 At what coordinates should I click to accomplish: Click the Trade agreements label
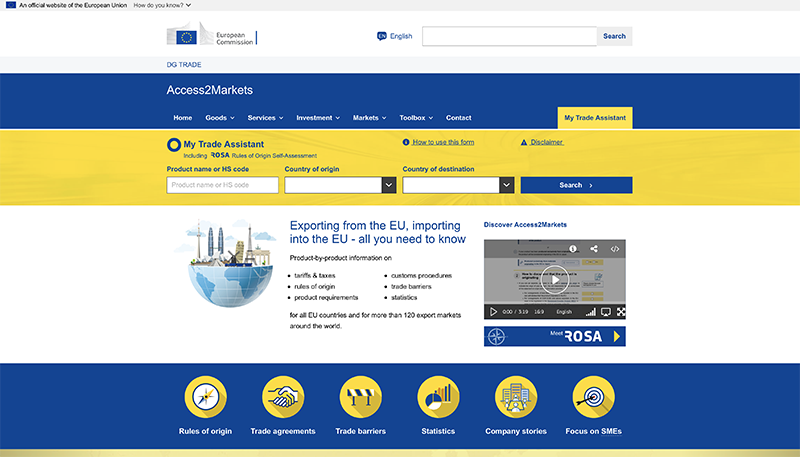pyautogui.click(x=283, y=431)
